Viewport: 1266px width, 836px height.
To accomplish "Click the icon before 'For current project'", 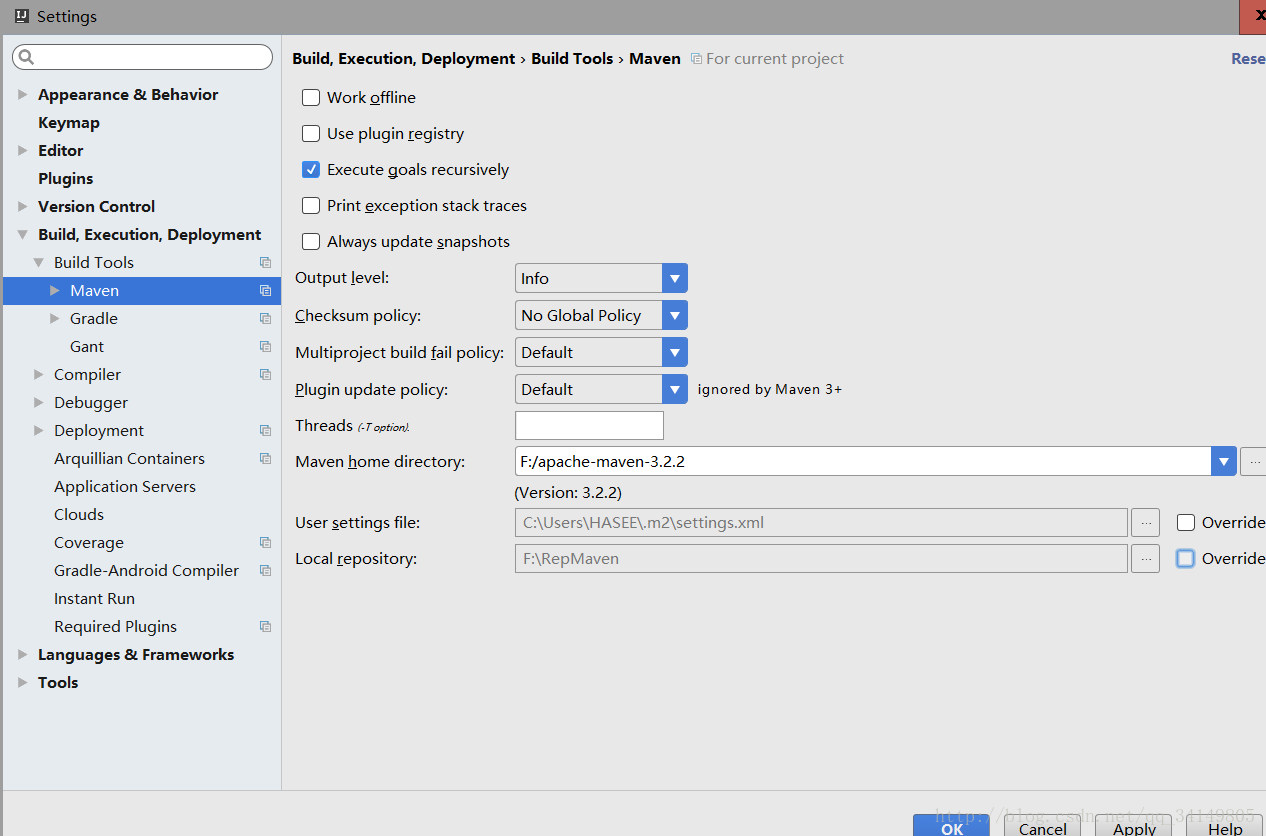I will (x=696, y=59).
